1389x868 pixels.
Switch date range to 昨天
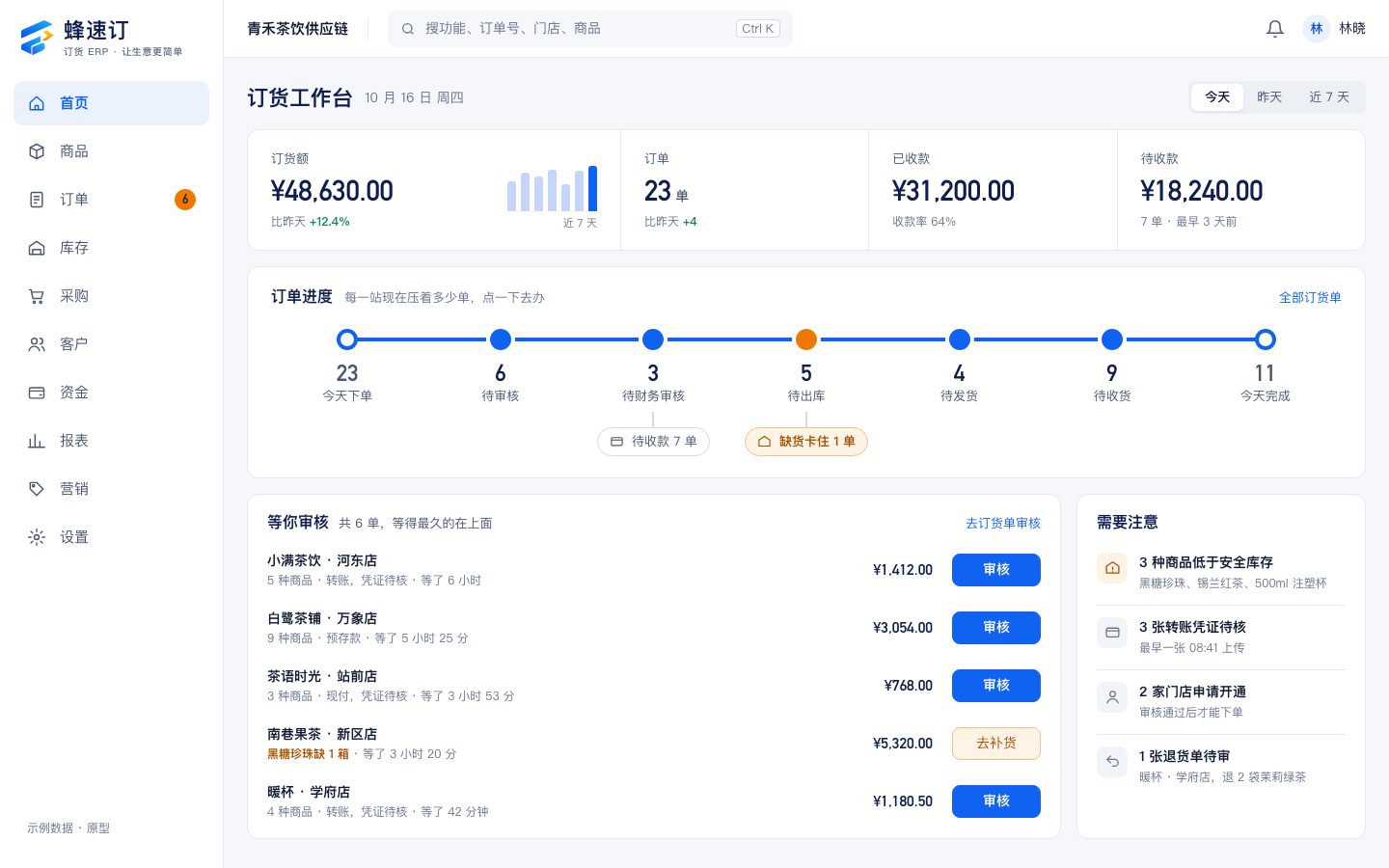coord(1269,97)
